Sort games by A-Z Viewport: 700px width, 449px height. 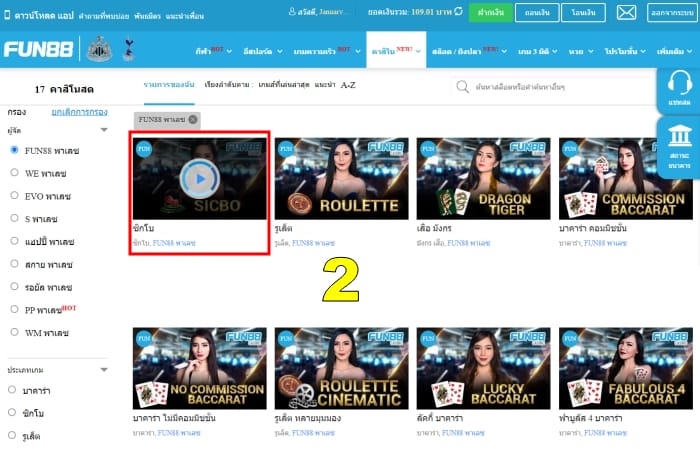coord(348,85)
